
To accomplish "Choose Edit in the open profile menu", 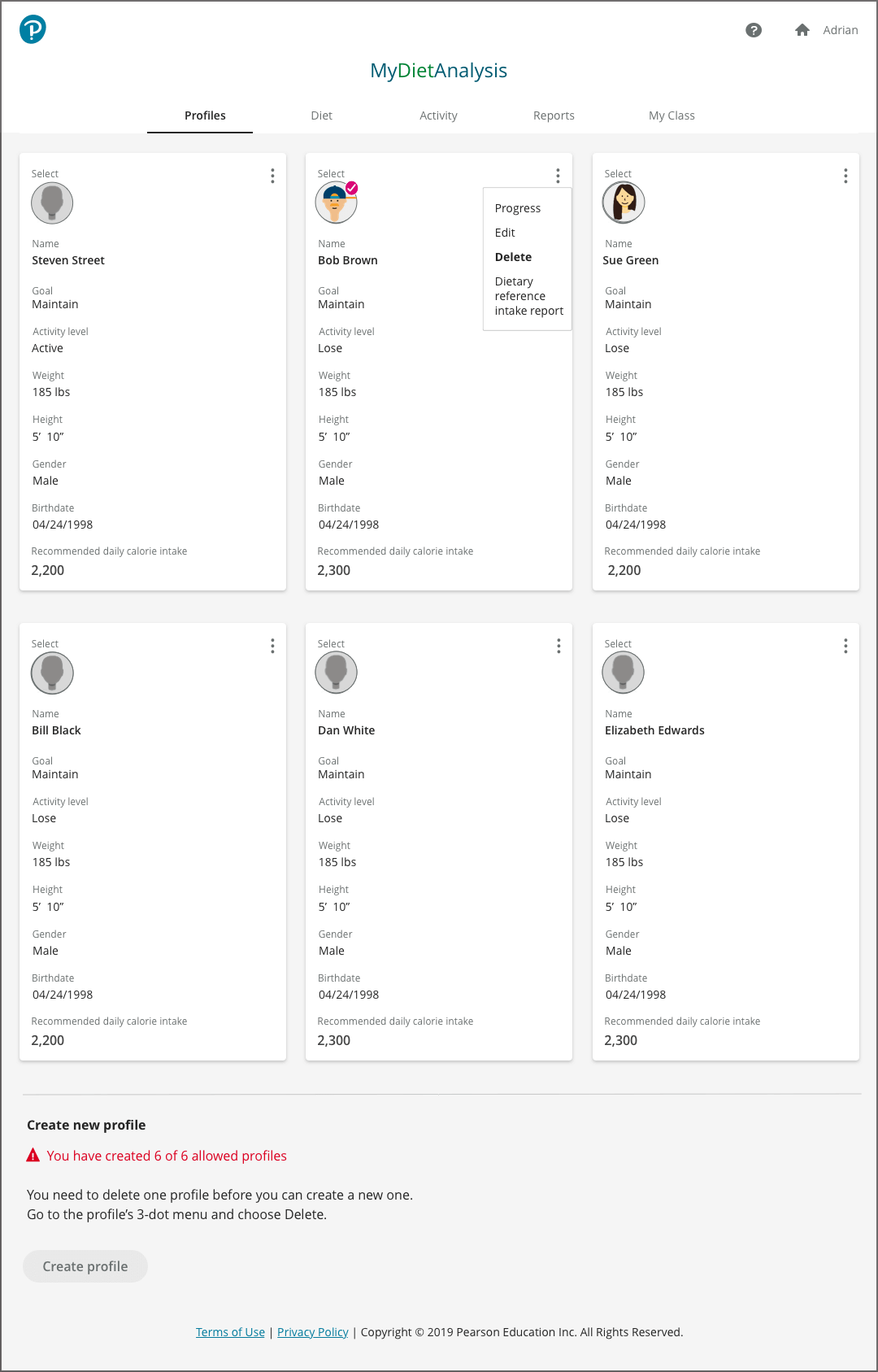I will pos(505,233).
